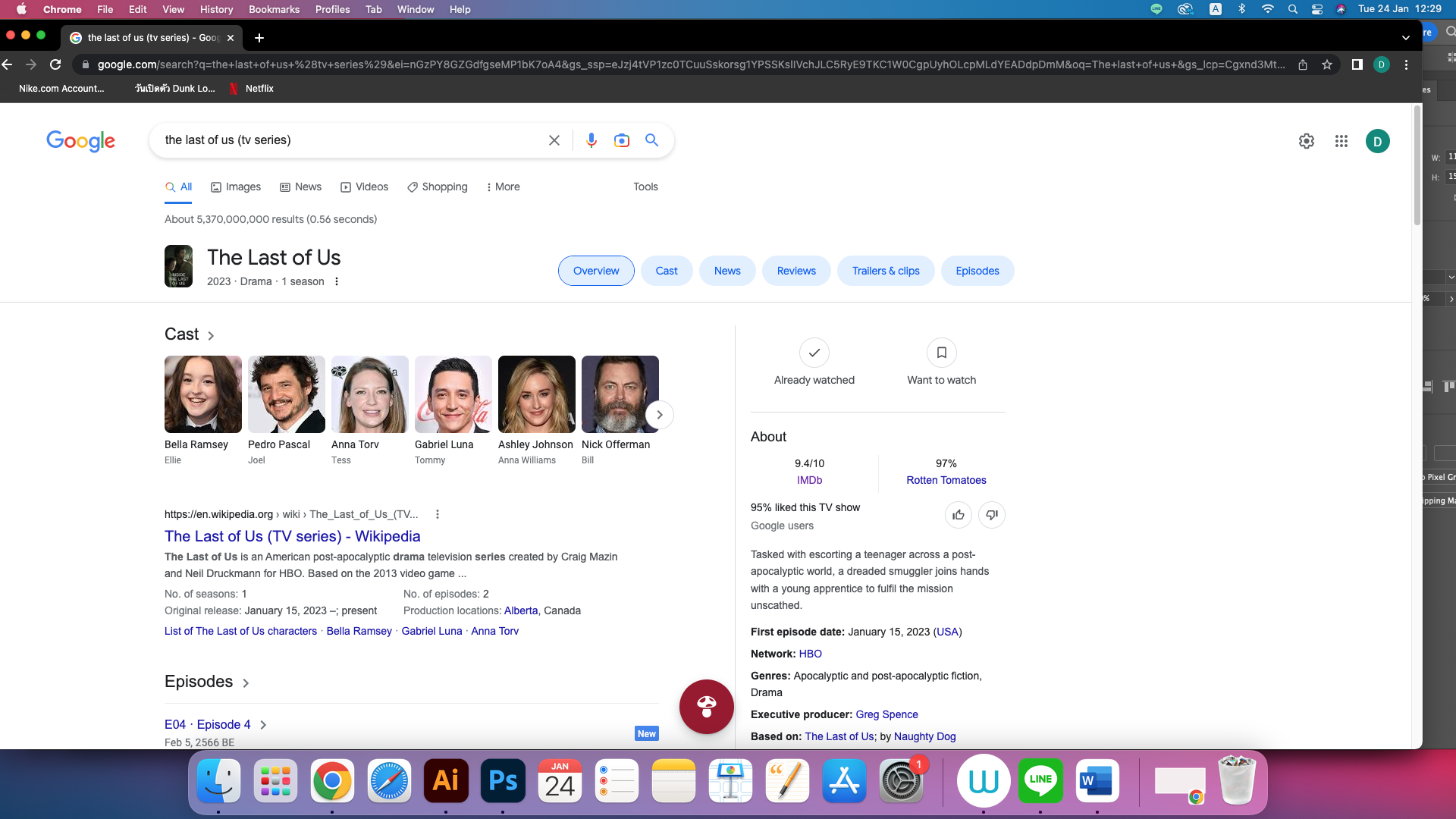Reload the page in Chrome
1456x819 pixels.
55,64
